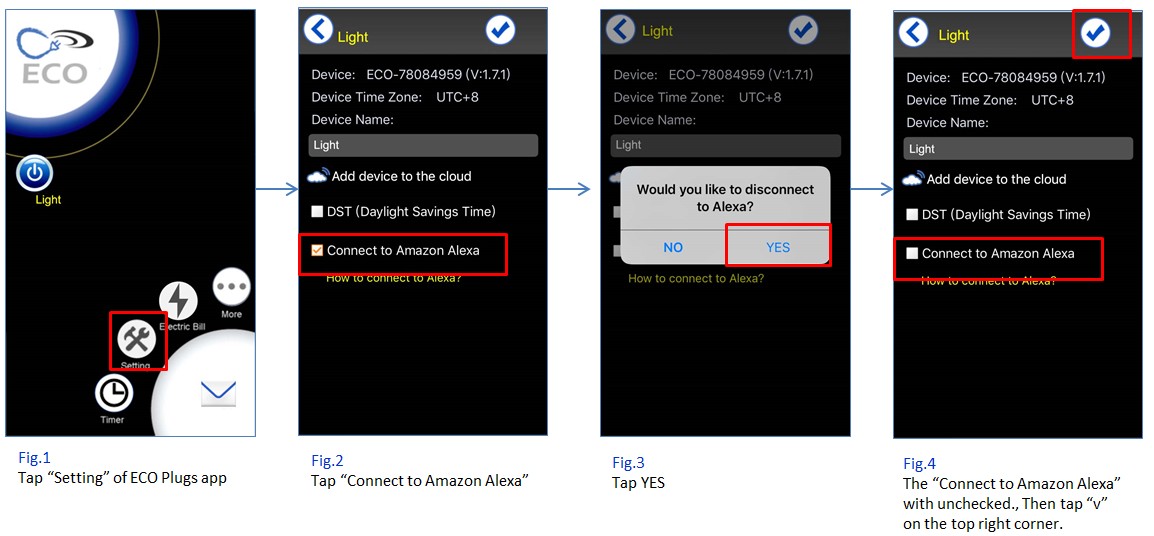Select the Device Name field in Fig.4

[x=1018, y=149]
